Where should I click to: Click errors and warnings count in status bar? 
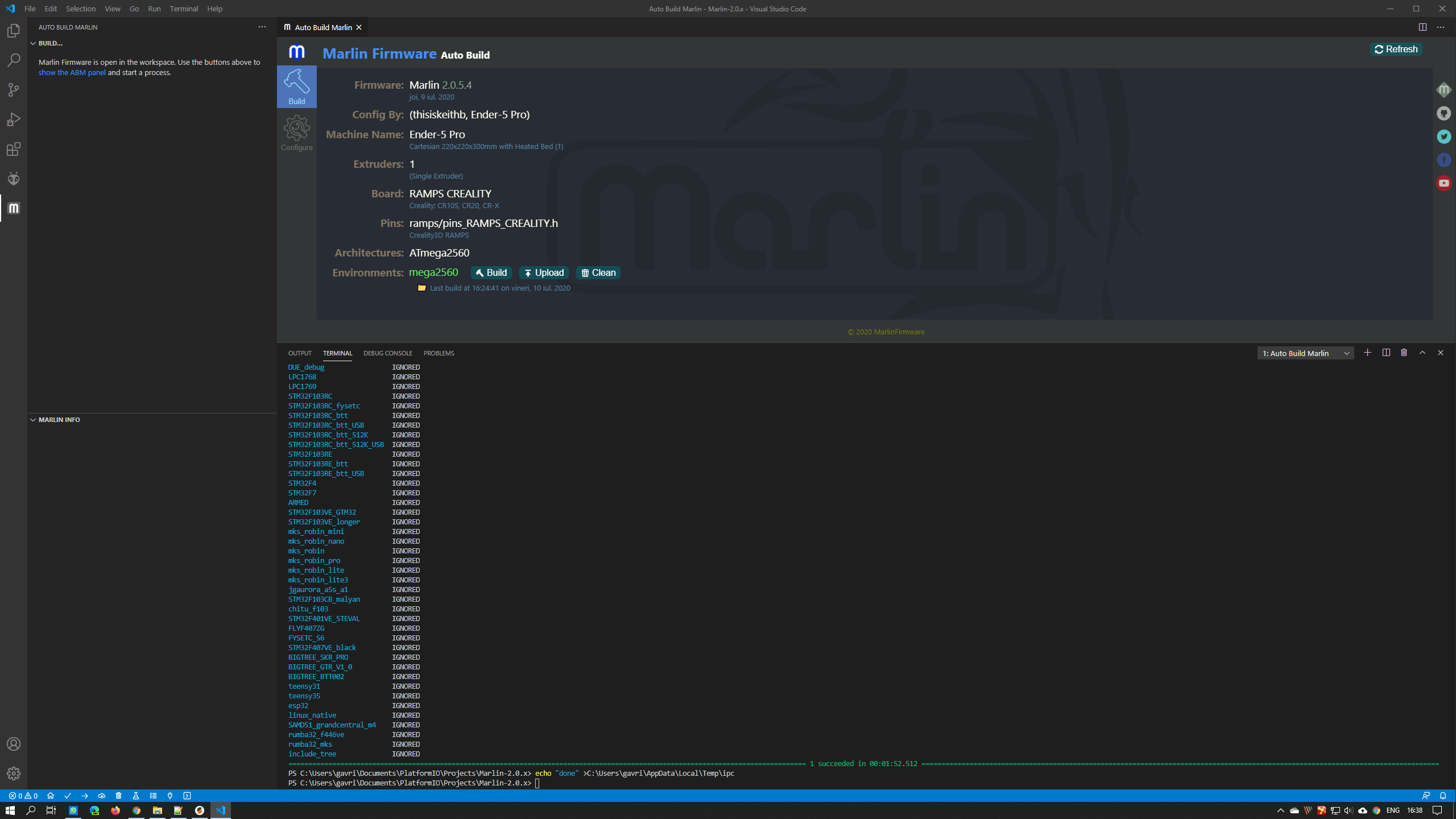click(x=23, y=796)
